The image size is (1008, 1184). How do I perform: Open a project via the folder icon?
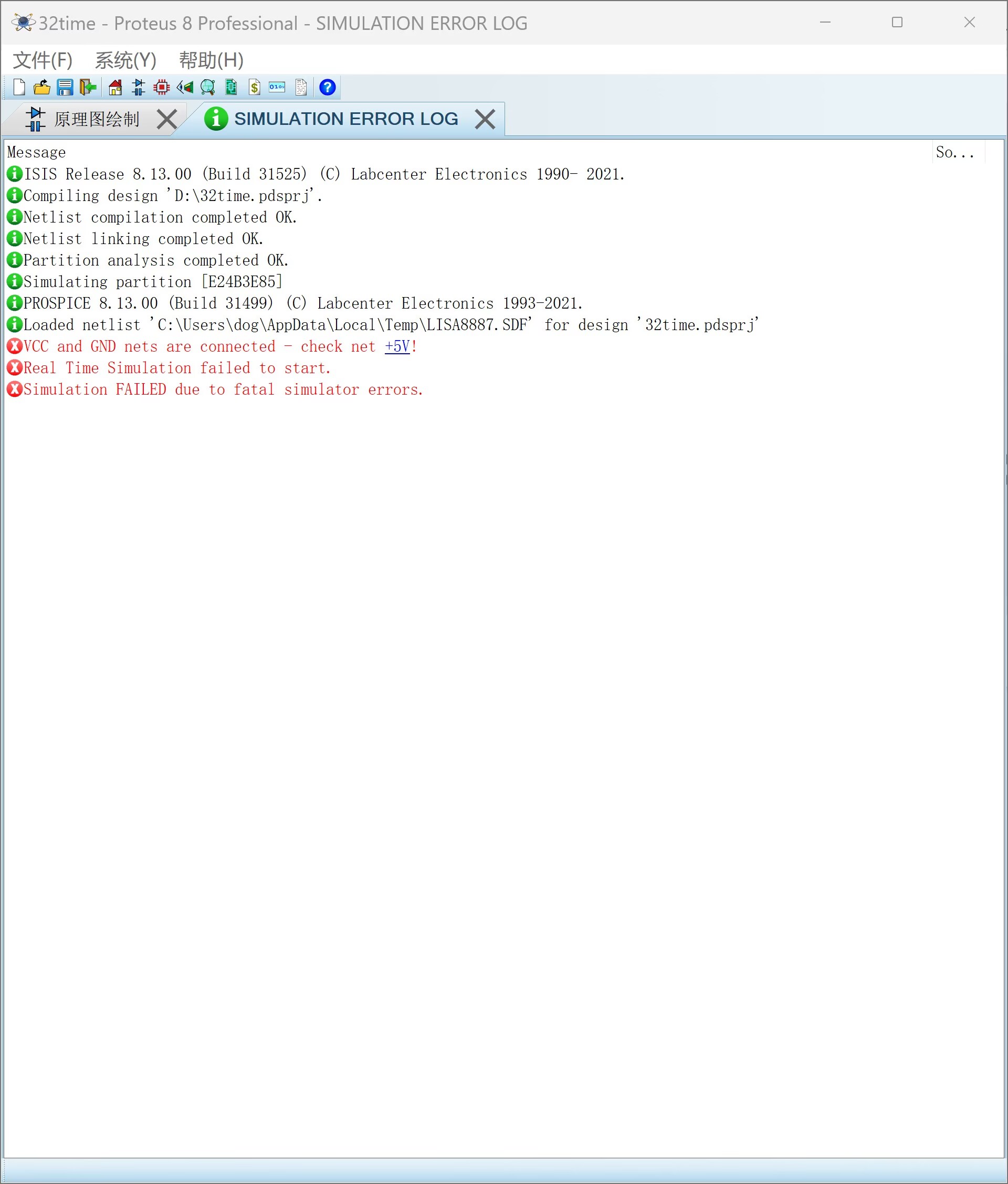click(x=41, y=88)
